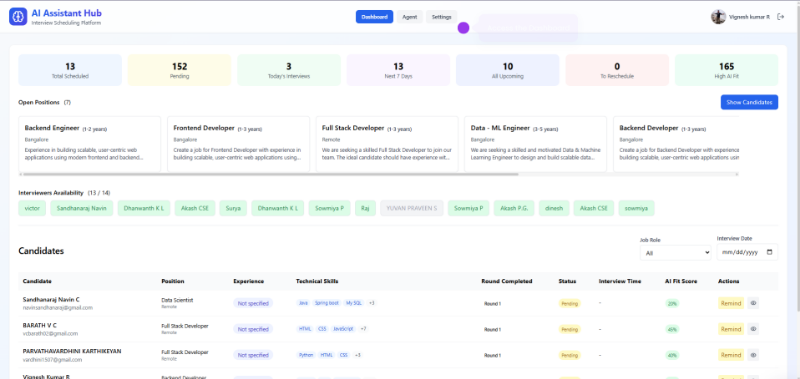This screenshot has width=800, height=379.
Task: Select interviewer chip victor
Action: 32,208
